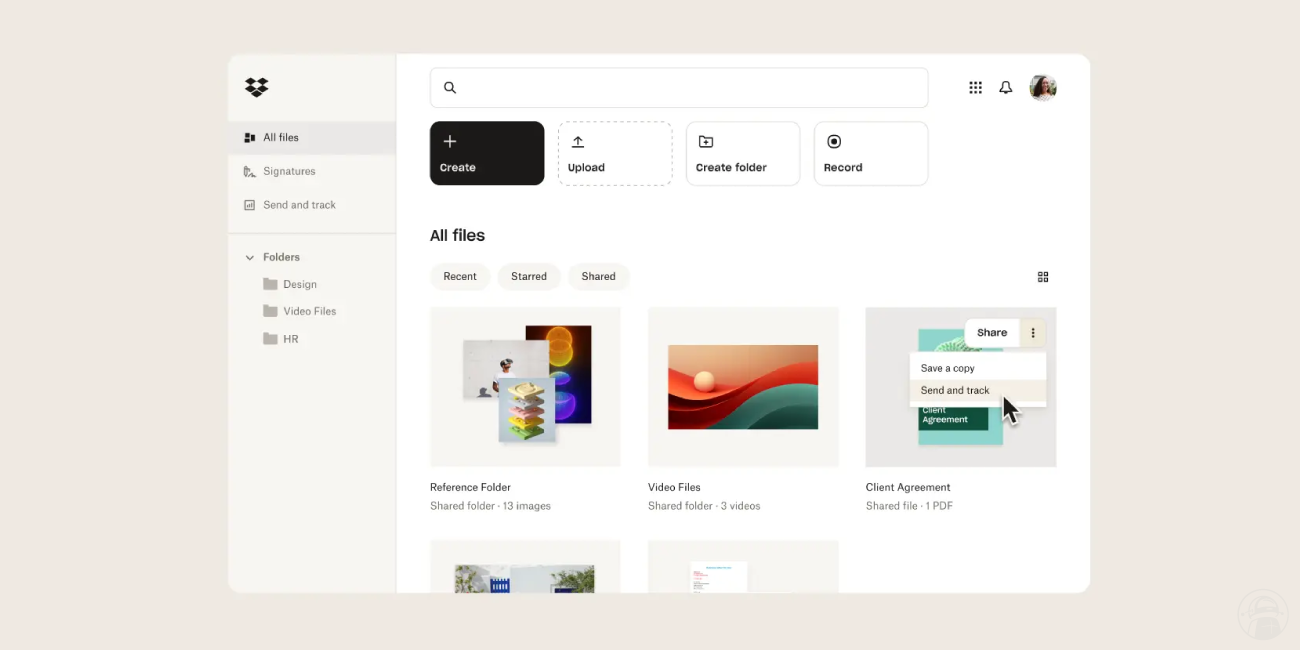Open the Upload dropdown option

614,153
